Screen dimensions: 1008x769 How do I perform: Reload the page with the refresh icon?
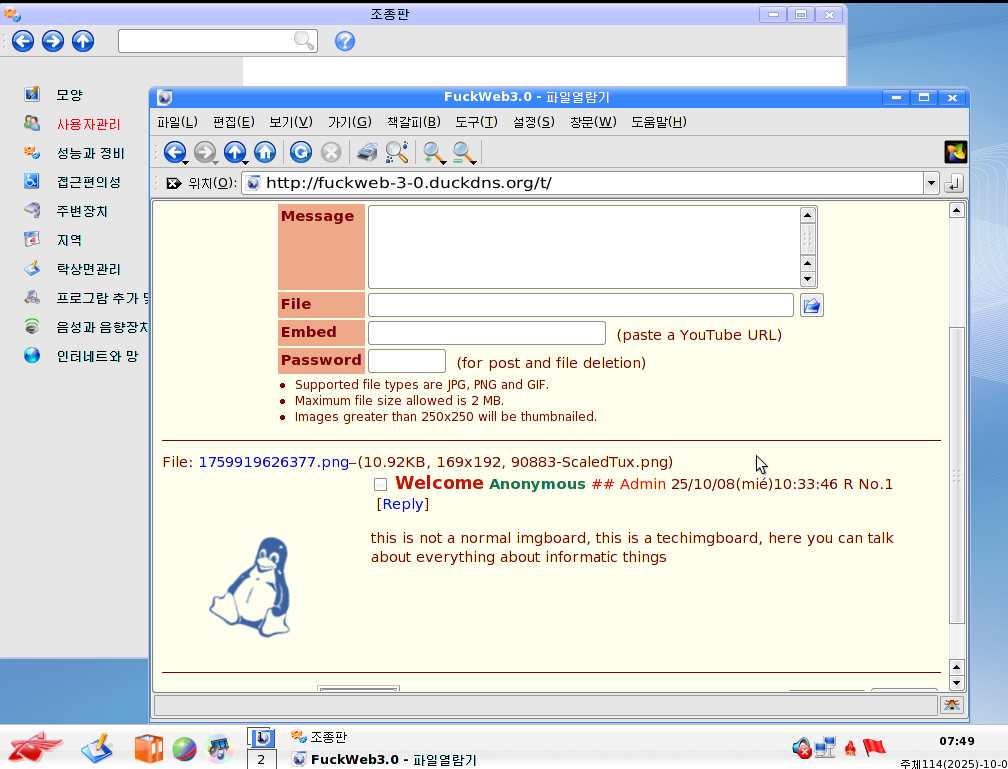pos(301,152)
